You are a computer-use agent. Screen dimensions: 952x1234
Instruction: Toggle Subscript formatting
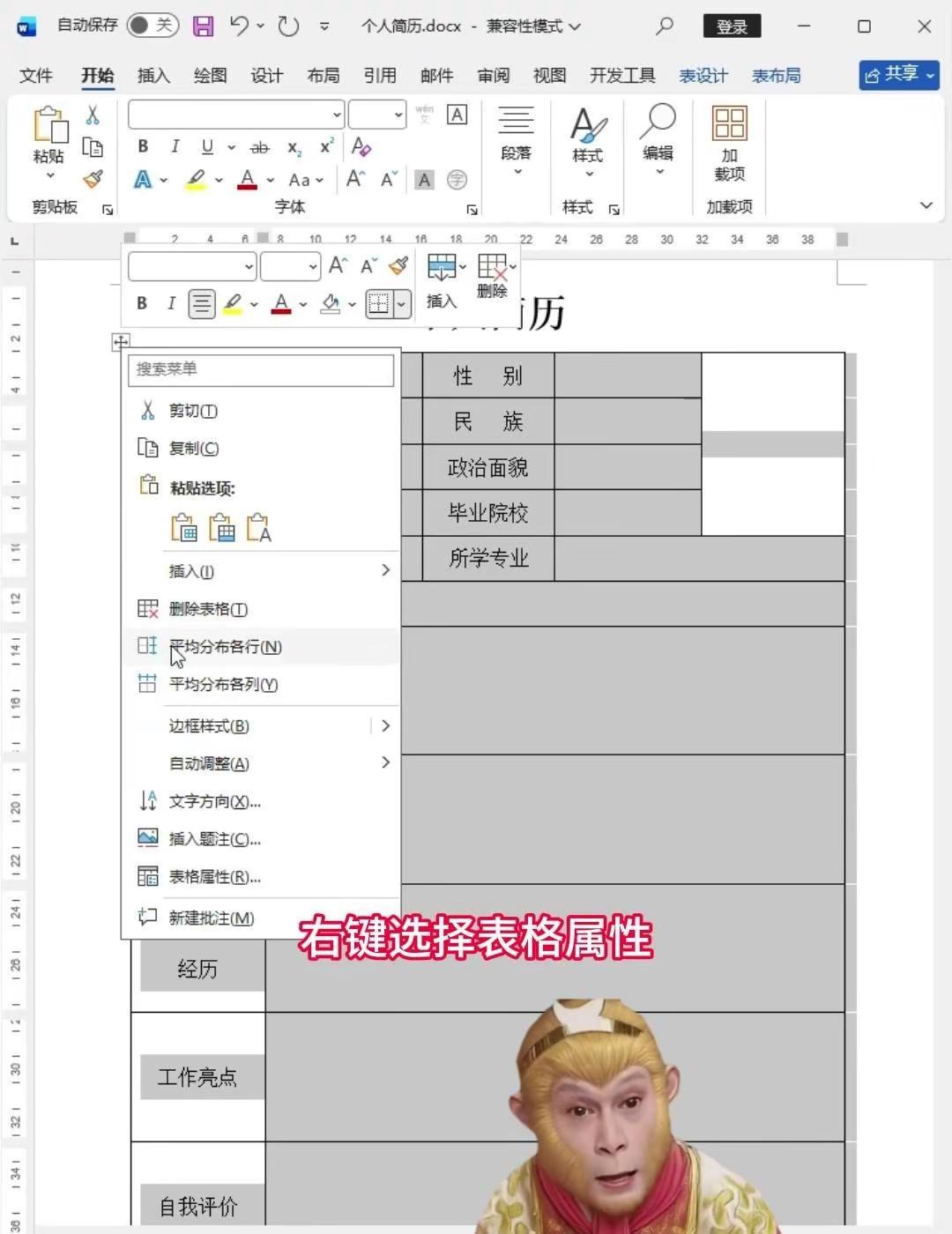294,148
